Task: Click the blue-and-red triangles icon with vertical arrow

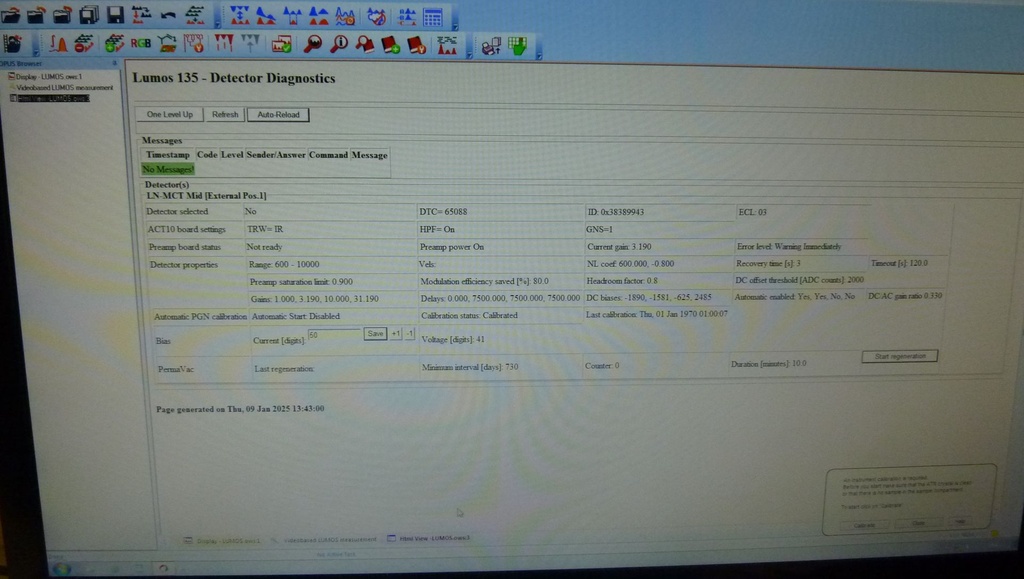Action: click(x=240, y=16)
